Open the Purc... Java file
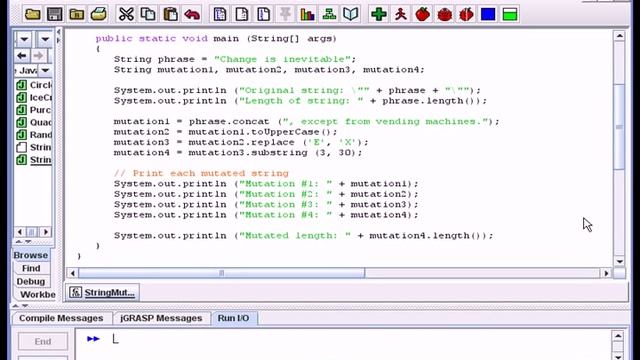 (34, 110)
